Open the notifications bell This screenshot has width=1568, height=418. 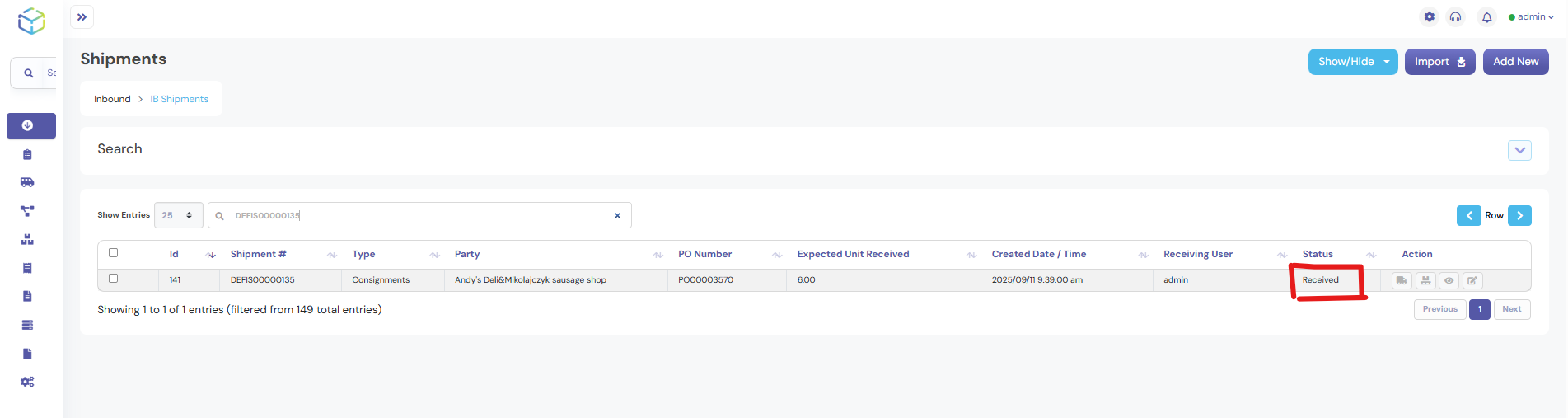tap(1486, 17)
